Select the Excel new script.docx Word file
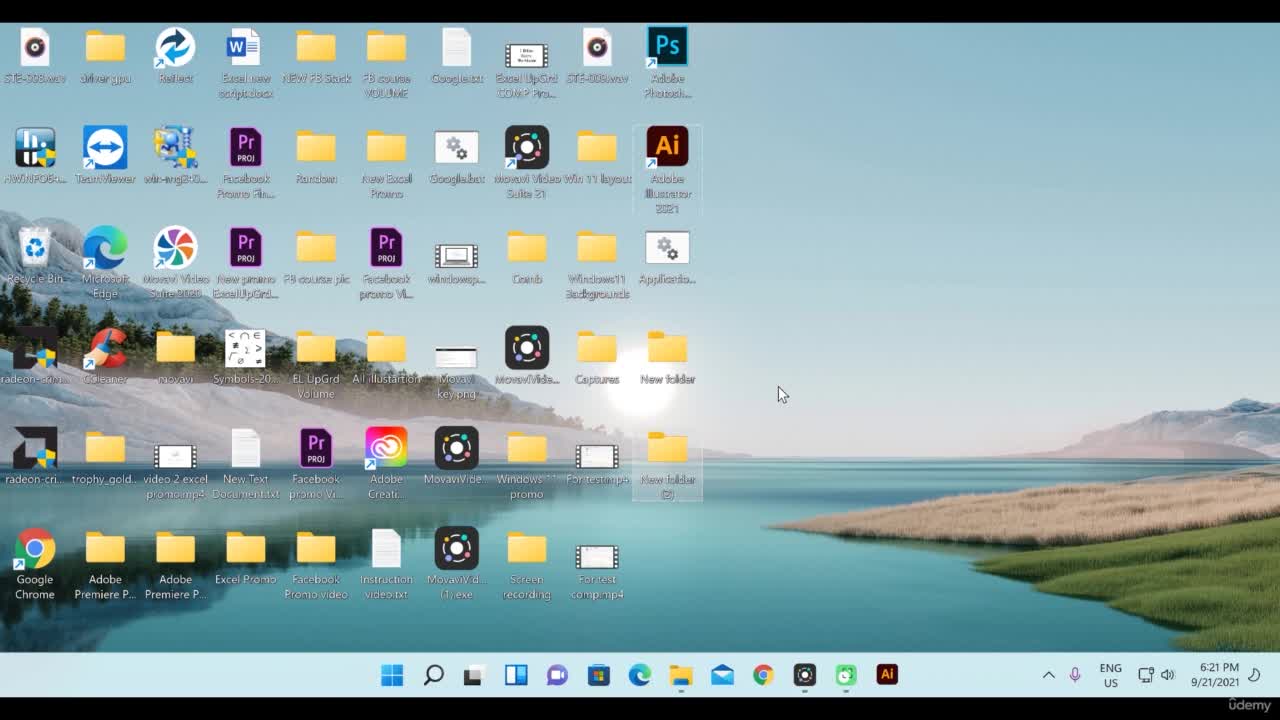 point(245,62)
